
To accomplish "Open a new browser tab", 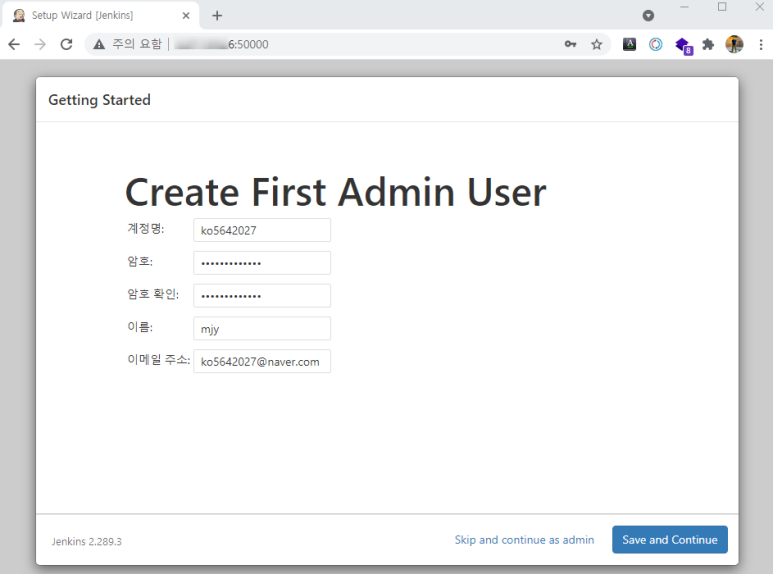I will [x=217, y=16].
